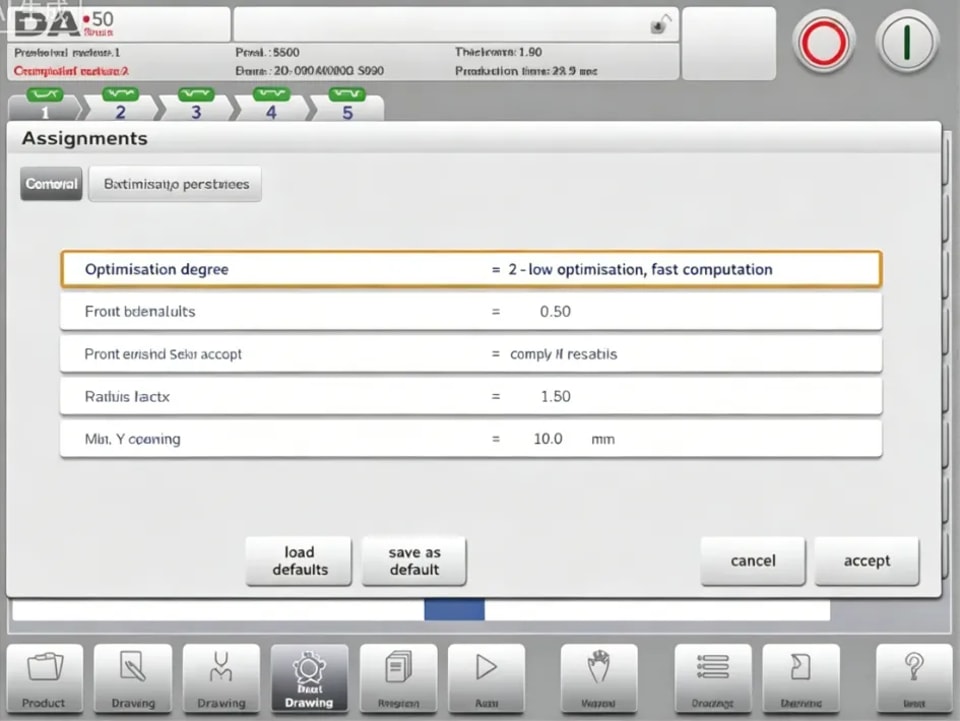The height and width of the screenshot is (721, 960).
Task: Switch to the dark first Assignments tab
Action: click(x=51, y=184)
